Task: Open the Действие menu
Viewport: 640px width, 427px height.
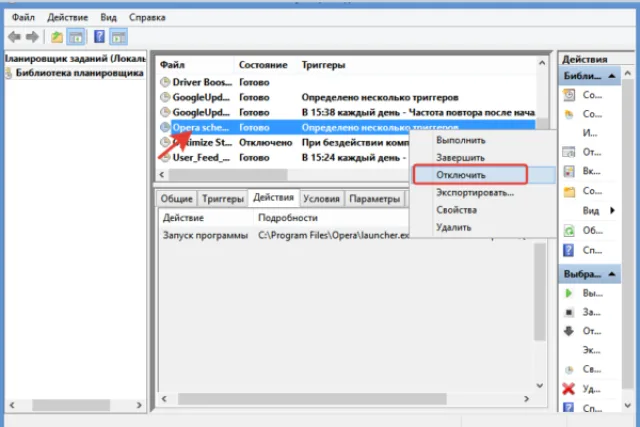Action: 67,18
